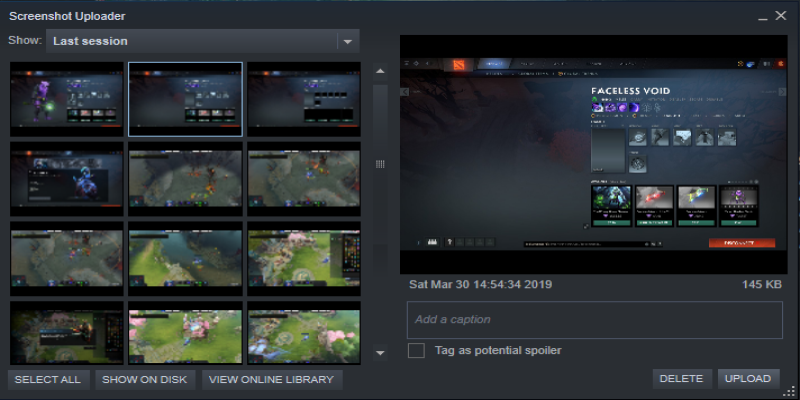Select the middle thumbnail in second row

click(x=185, y=179)
